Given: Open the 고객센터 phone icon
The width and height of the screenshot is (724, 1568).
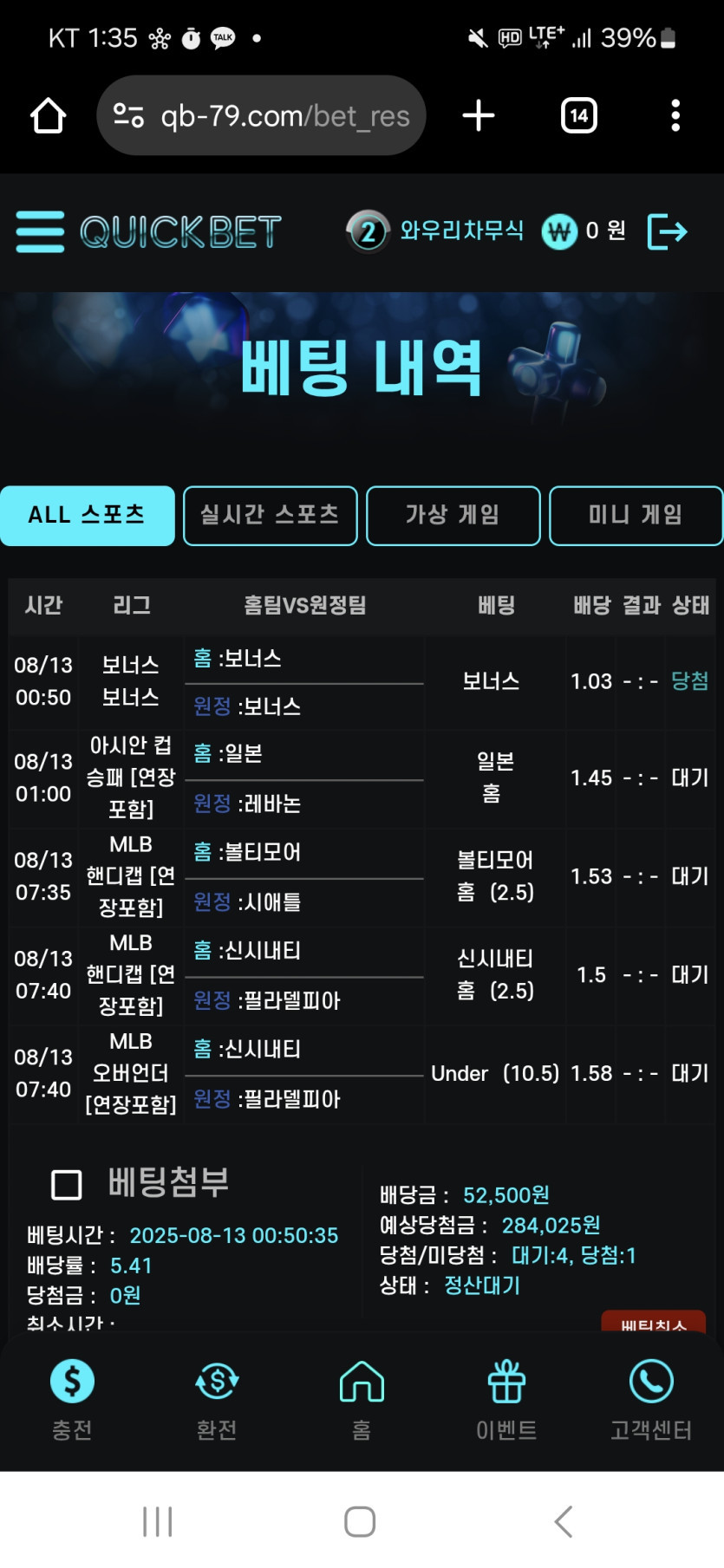Looking at the screenshot, I should pyautogui.click(x=651, y=1381).
